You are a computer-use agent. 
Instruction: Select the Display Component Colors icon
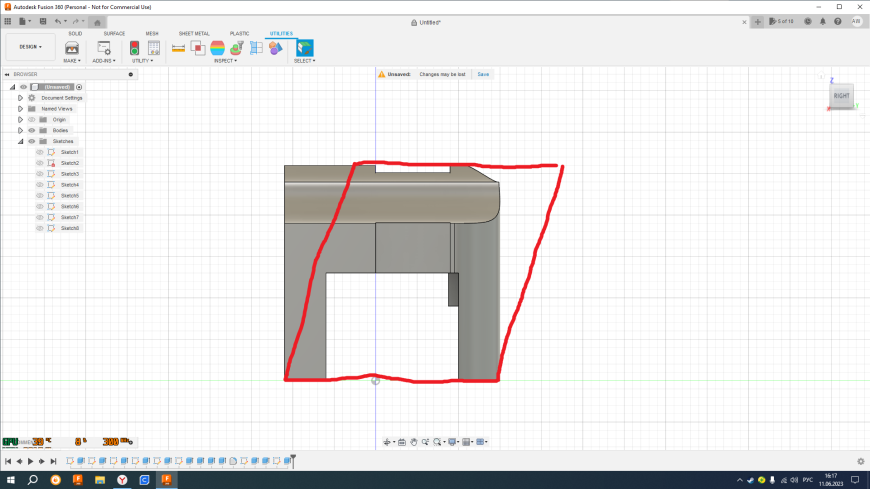pyautogui.click(x=276, y=48)
